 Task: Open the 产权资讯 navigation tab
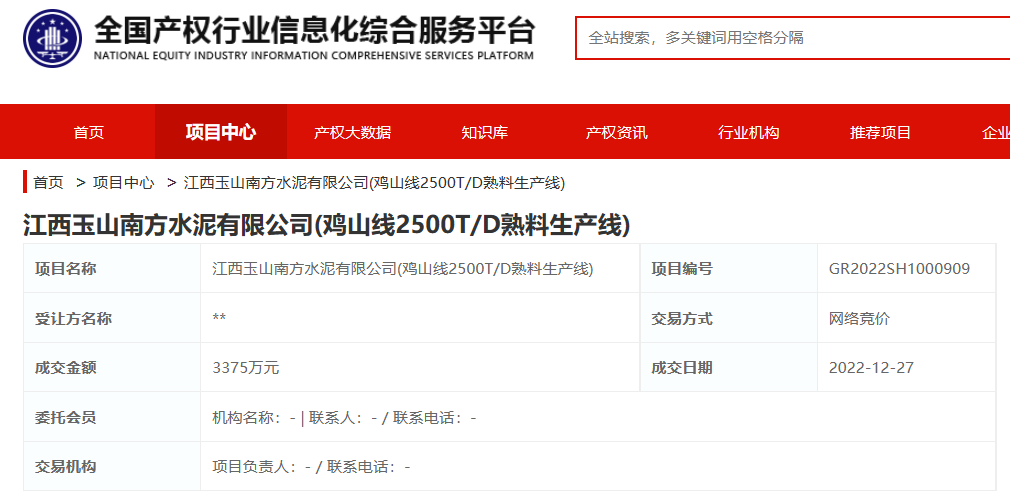[616, 132]
